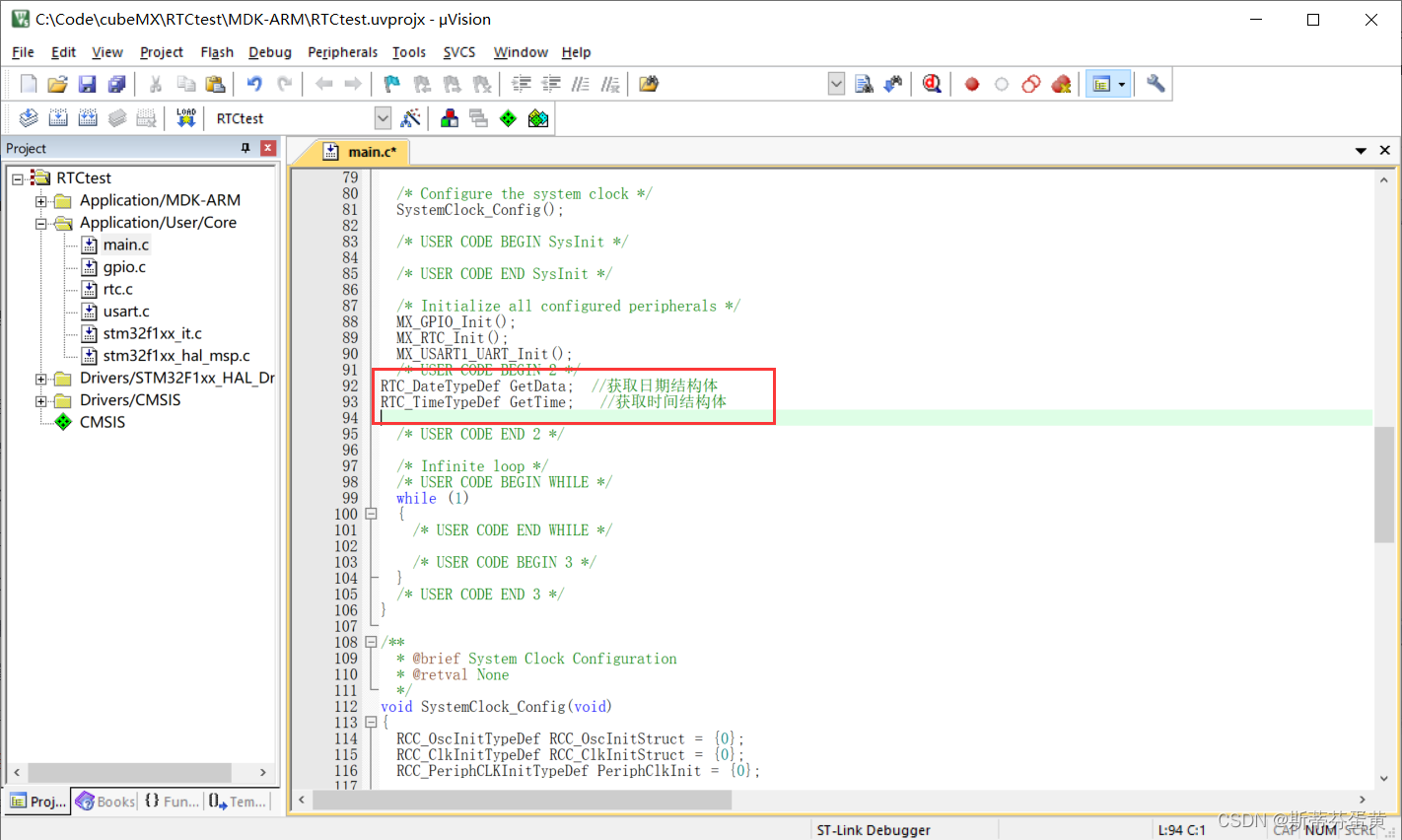Open Manage Project Items colored blocks icon

coord(450,118)
